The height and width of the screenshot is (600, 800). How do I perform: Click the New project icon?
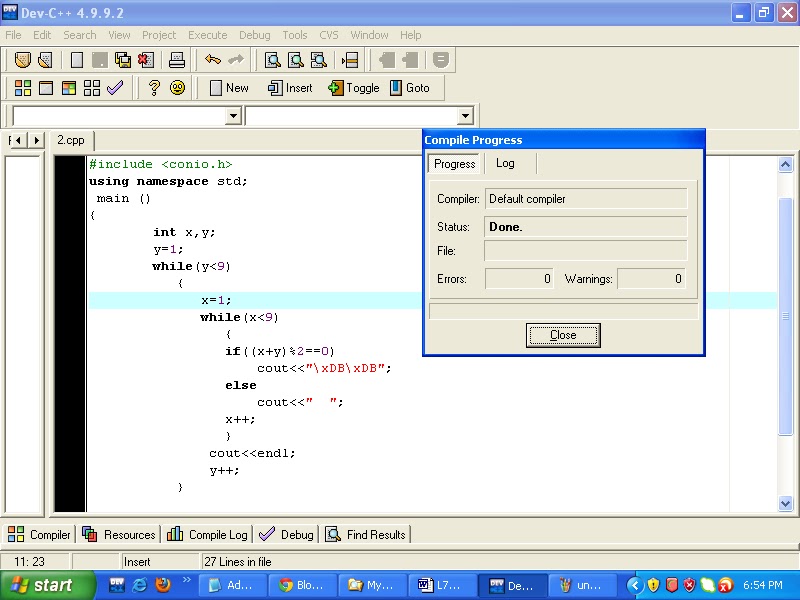click(x=22, y=60)
